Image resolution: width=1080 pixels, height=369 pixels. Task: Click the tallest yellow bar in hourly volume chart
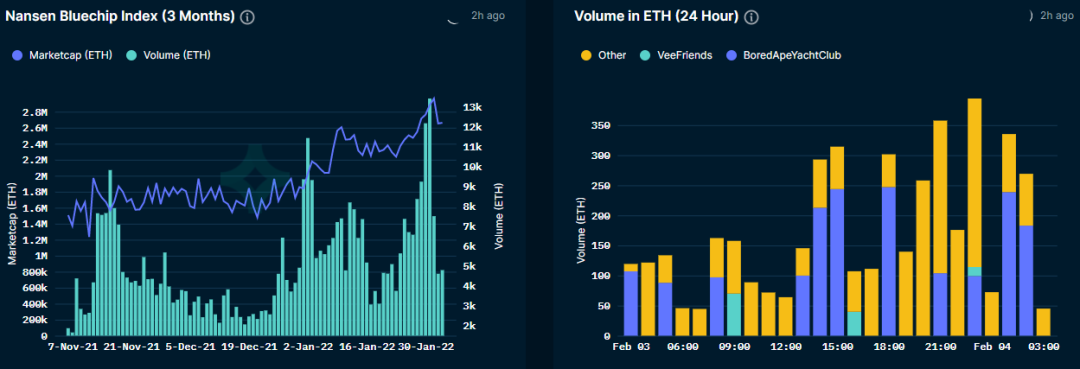pyautogui.click(x=974, y=182)
